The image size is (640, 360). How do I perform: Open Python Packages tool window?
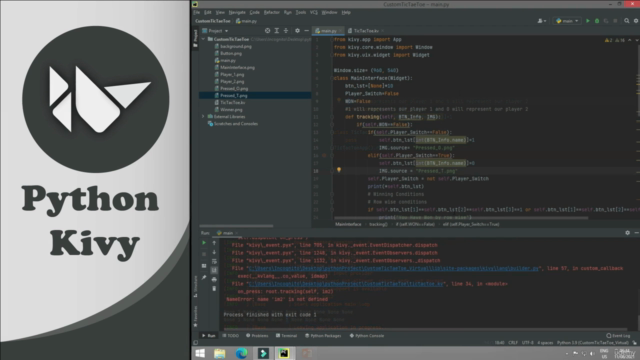pos(323,336)
